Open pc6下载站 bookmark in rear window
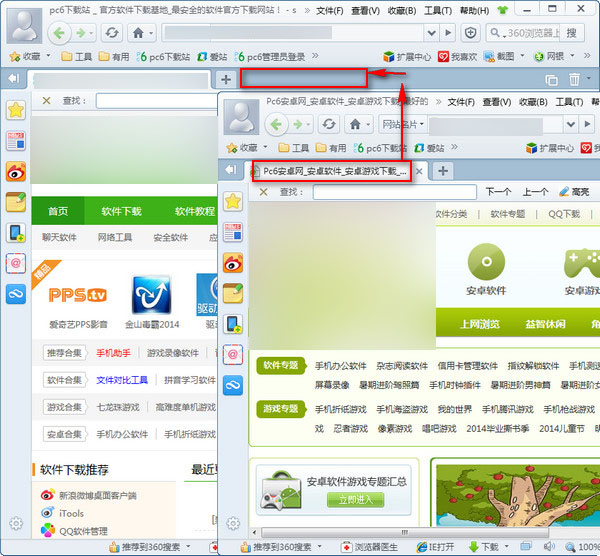Screen dimensions: 600x556 [x=163, y=57]
